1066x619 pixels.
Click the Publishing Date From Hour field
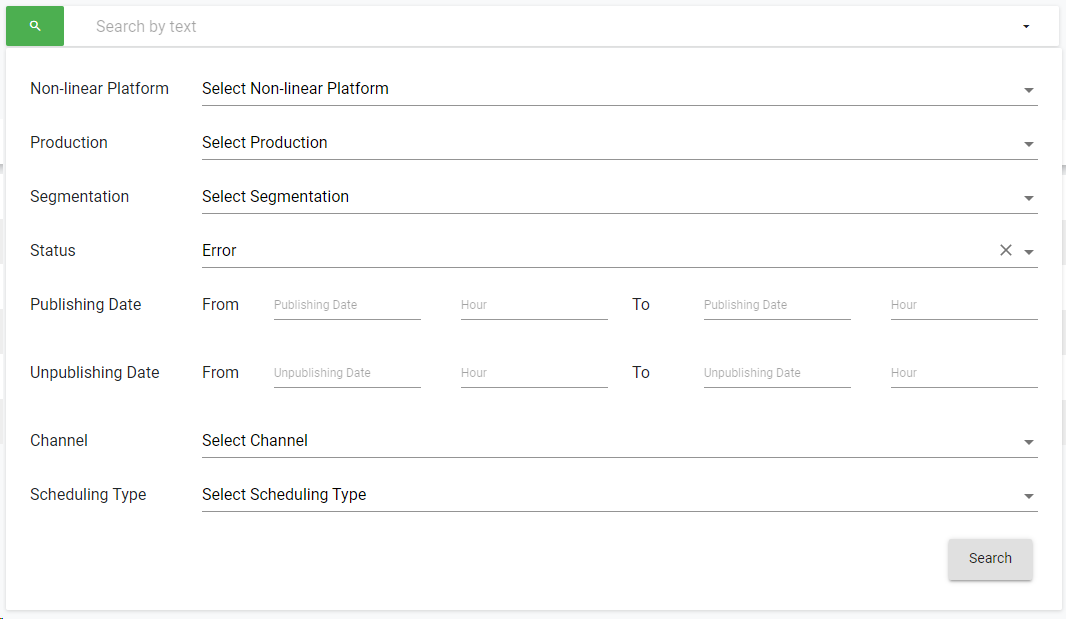point(534,305)
